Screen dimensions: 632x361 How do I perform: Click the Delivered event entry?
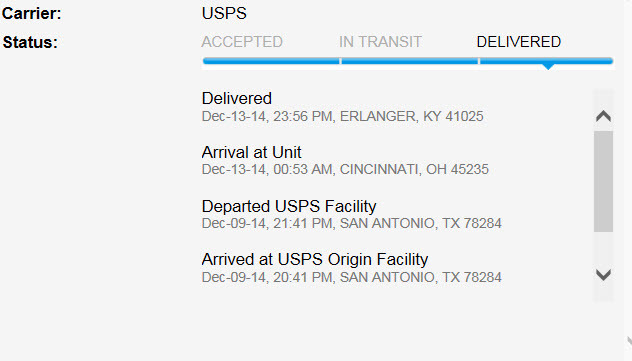pos(237,98)
